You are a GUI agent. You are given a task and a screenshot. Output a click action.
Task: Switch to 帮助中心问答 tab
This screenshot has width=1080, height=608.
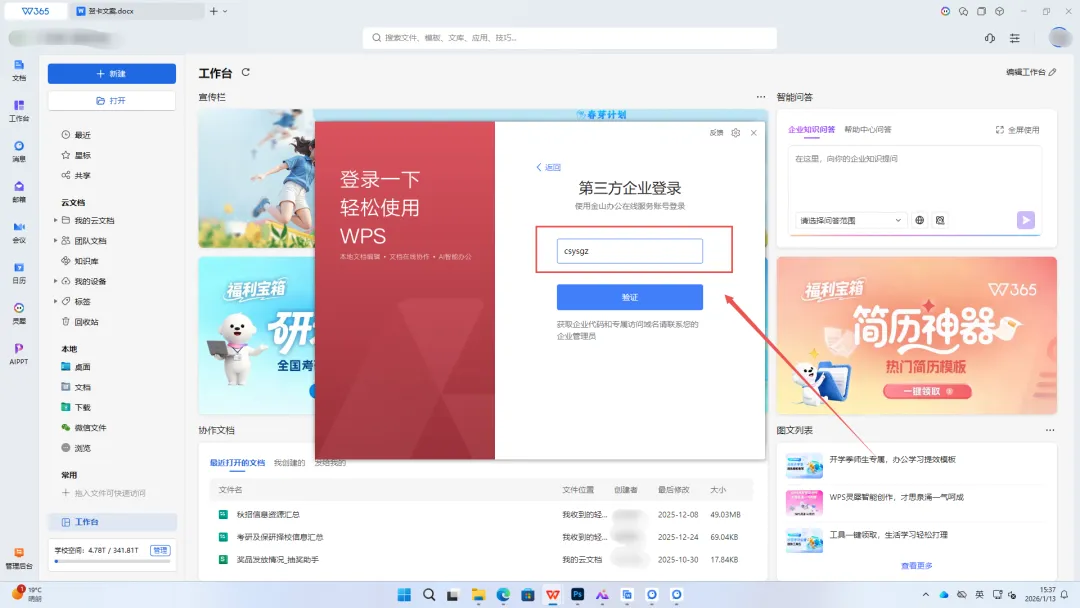click(x=868, y=129)
